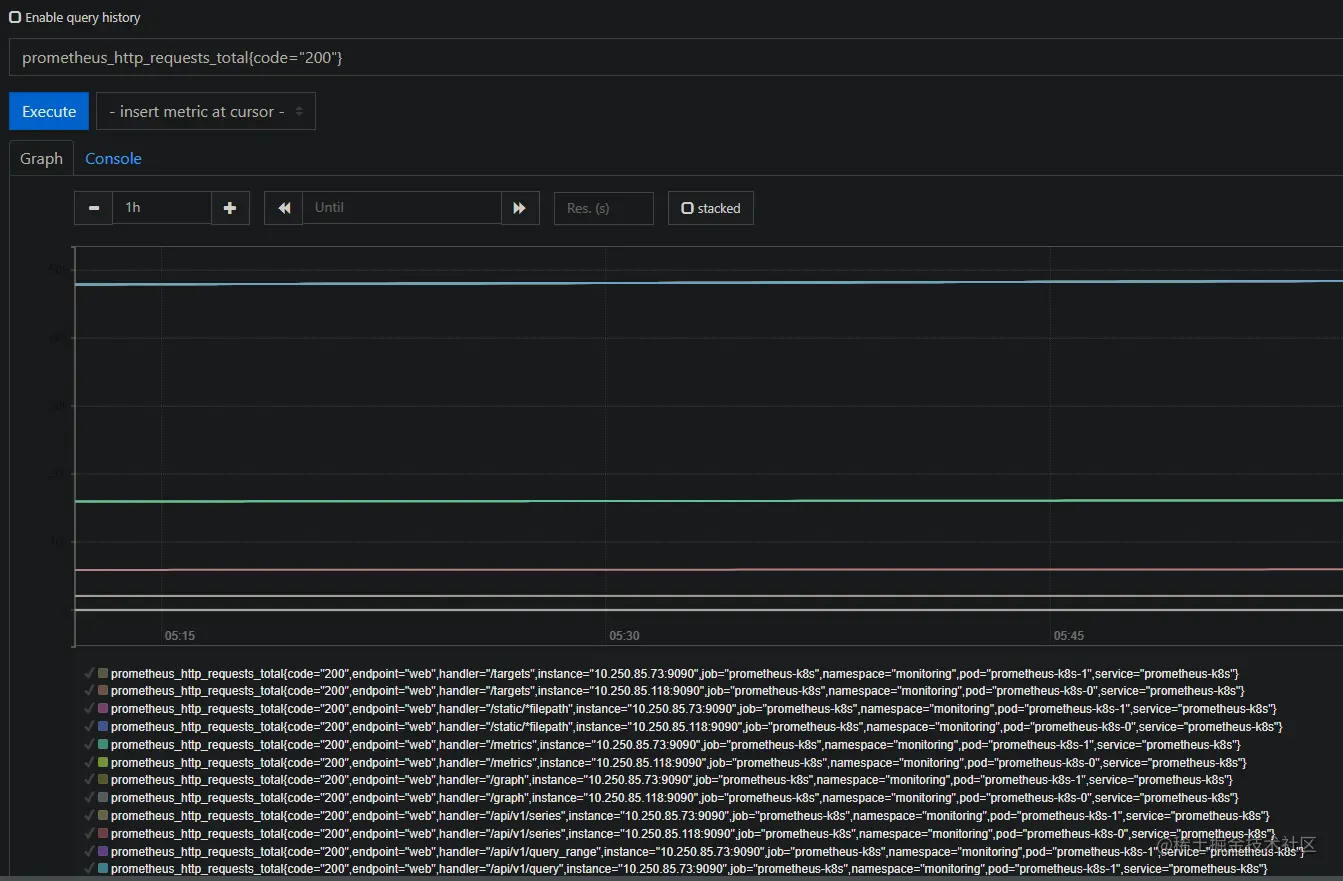Select legend text handler="/api/v1/series" instance 10.250.85.73:9090

(690, 816)
